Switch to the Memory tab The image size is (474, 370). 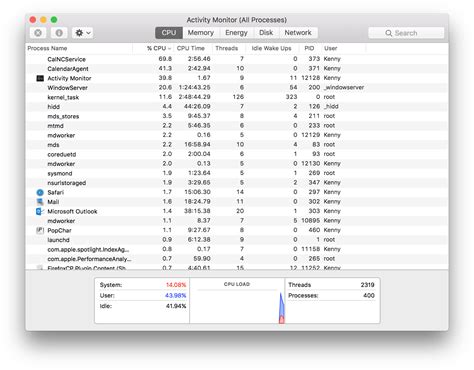[x=200, y=33]
